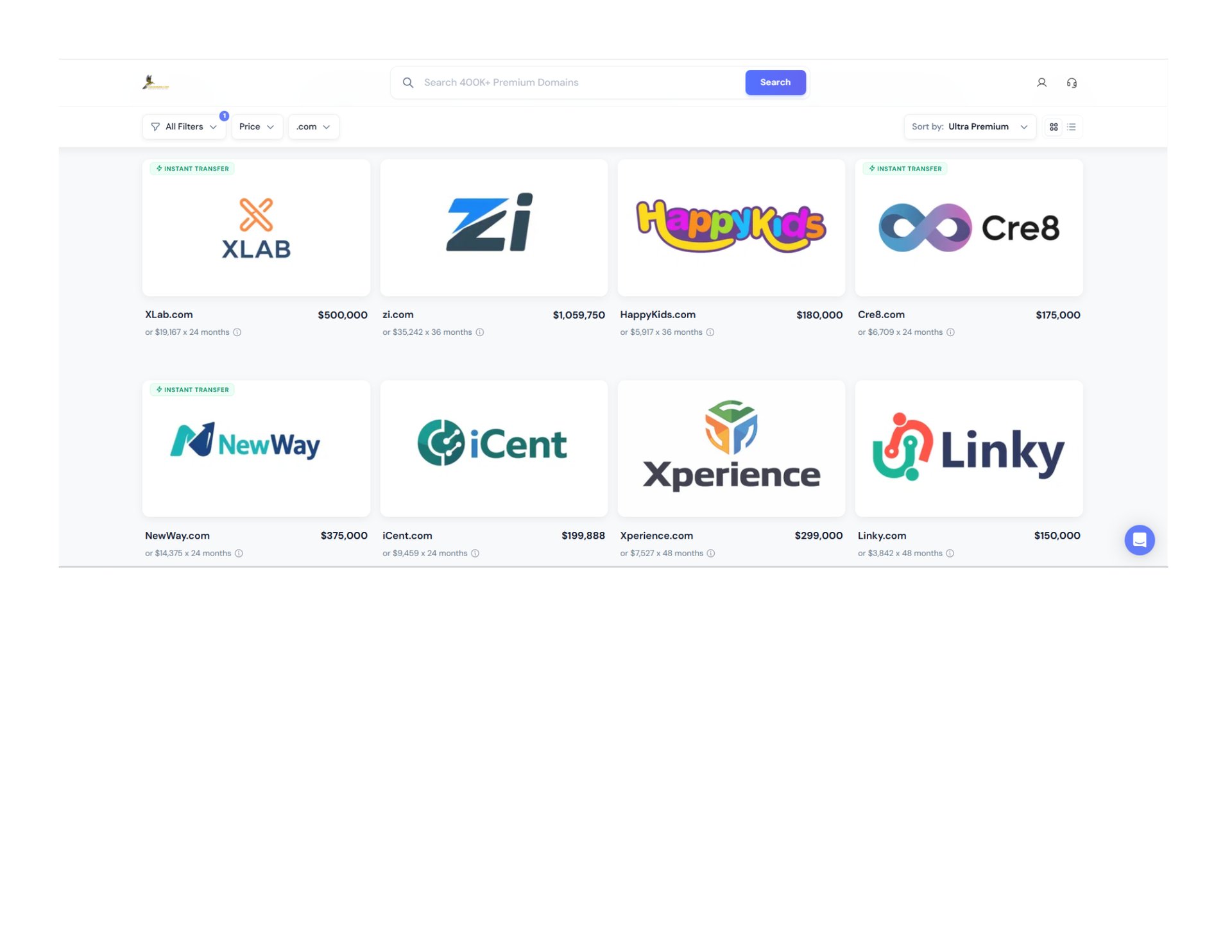Viewport: 1232px width, 952px height.
Task: Click the blue Search button
Action: 775,83
